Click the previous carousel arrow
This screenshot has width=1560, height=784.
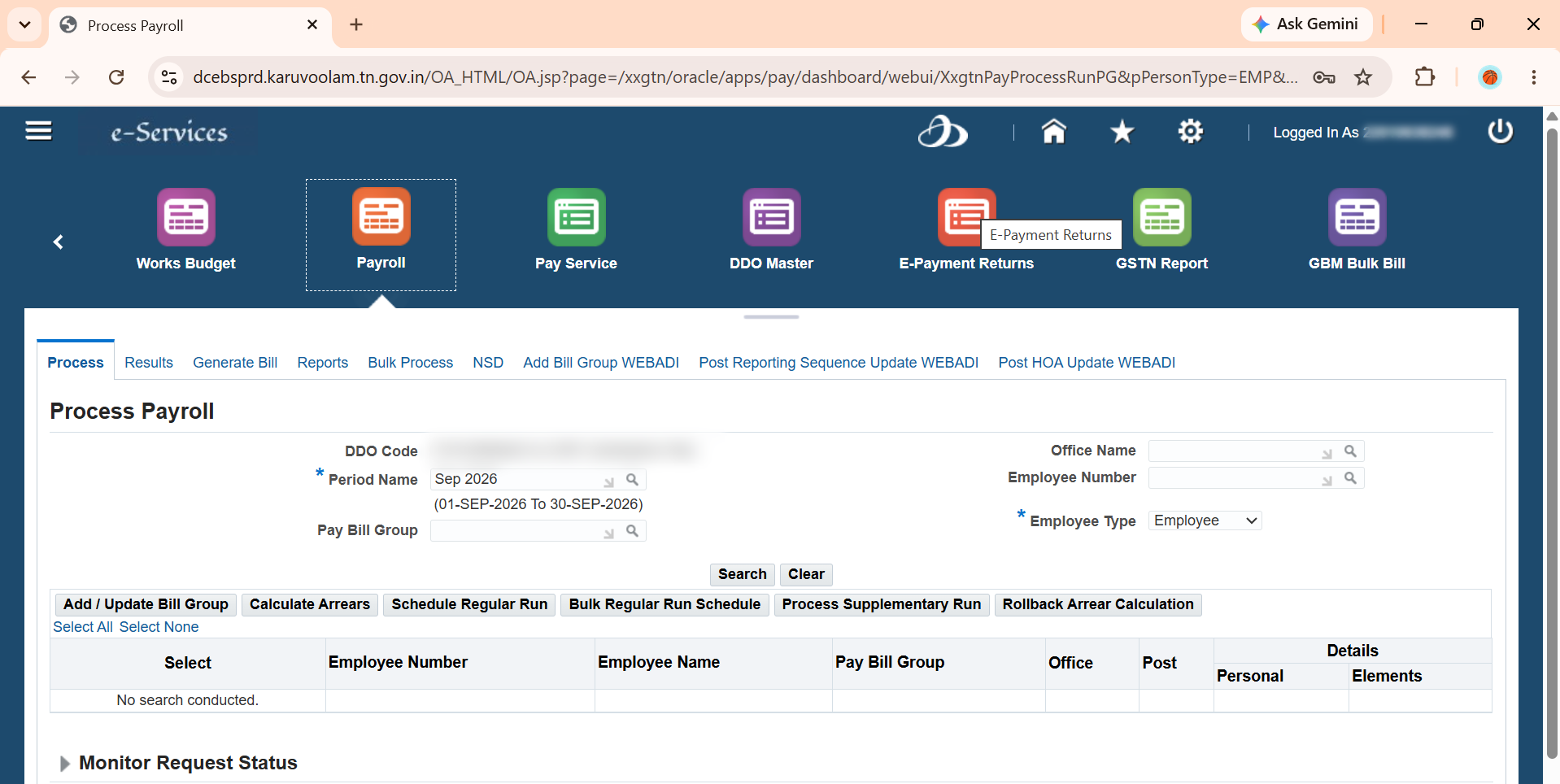click(x=59, y=242)
